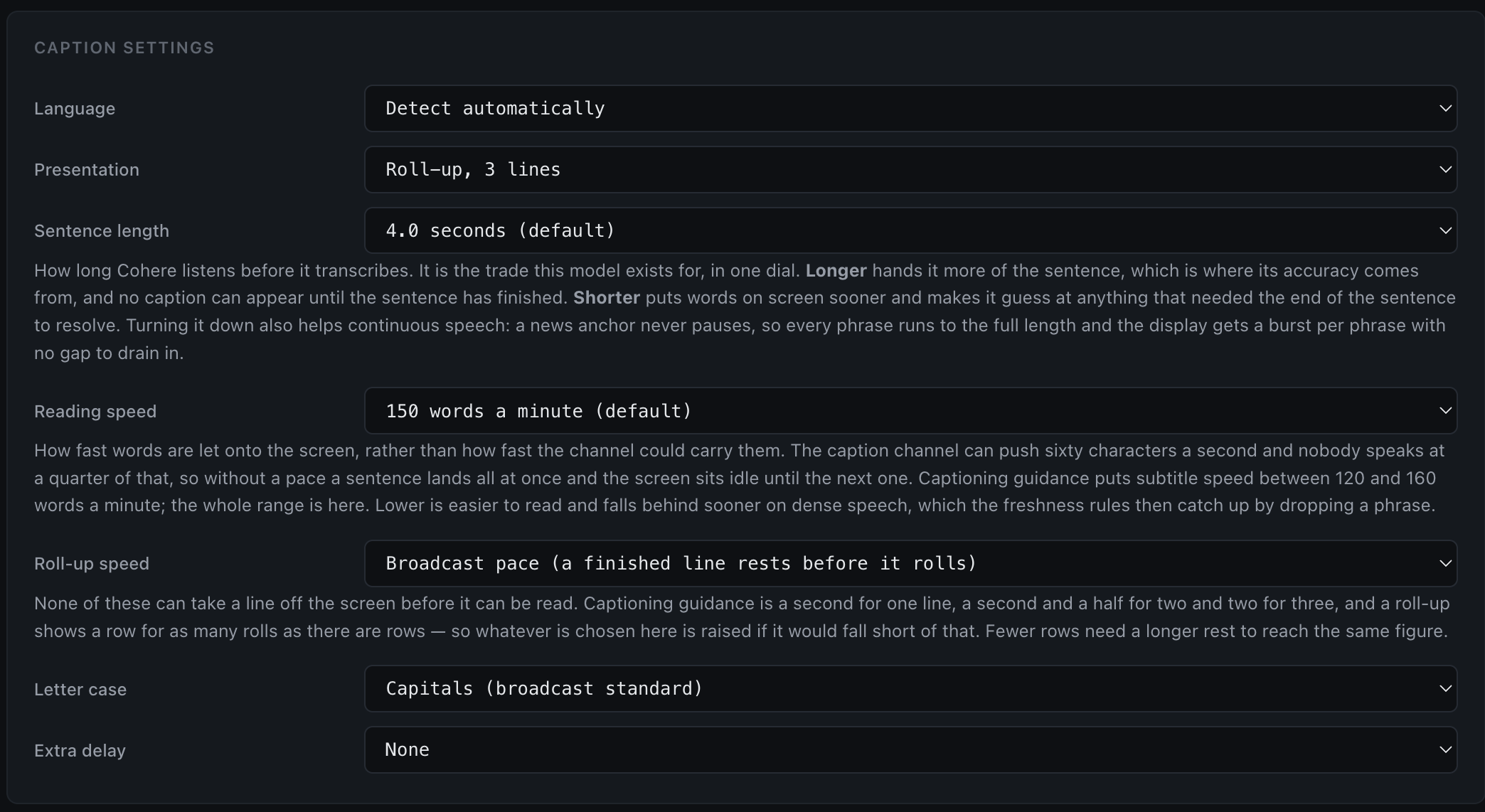Click the Reading speed label
The width and height of the screenshot is (1485, 812).
click(x=95, y=412)
